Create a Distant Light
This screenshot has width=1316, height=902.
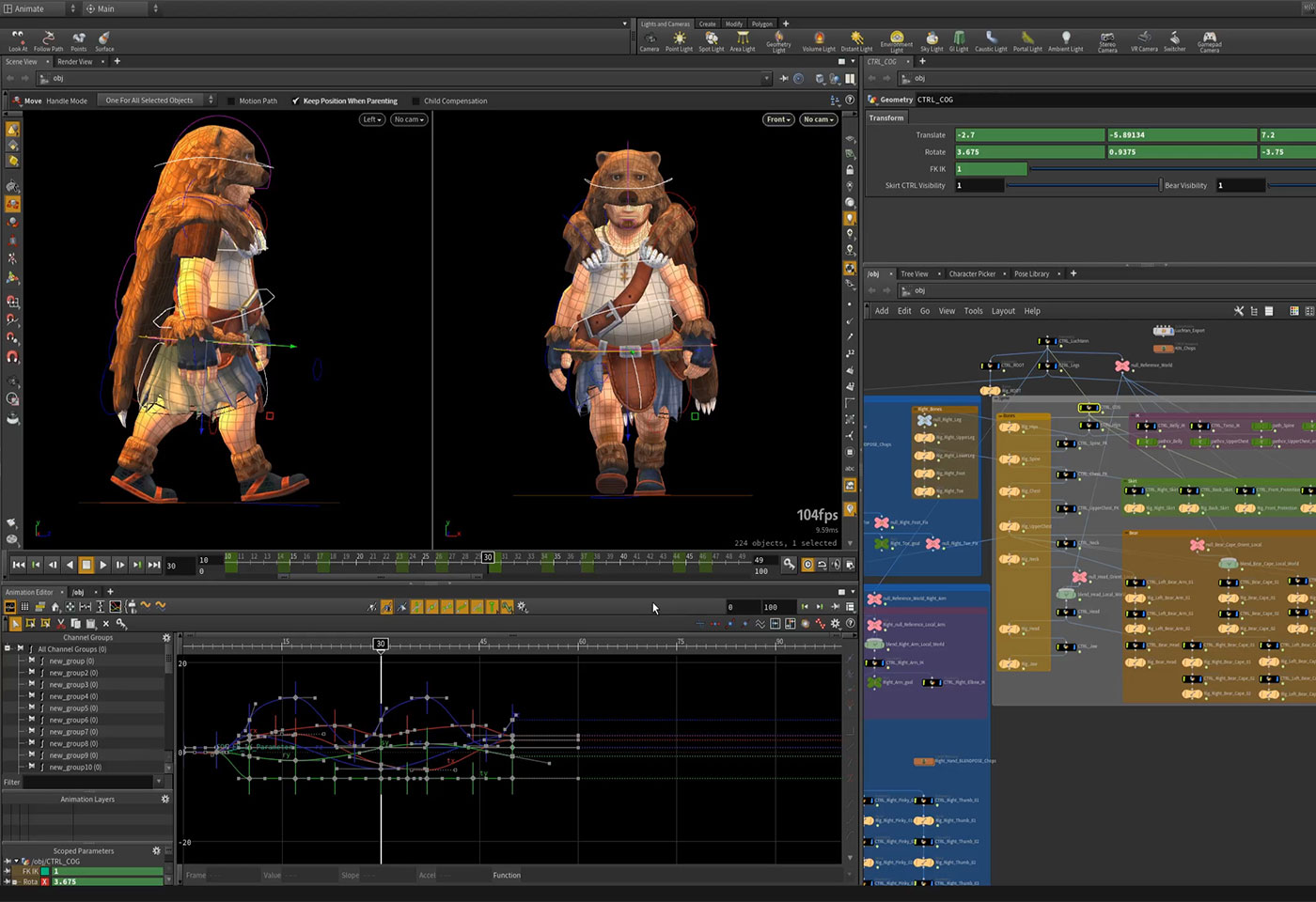[x=856, y=41]
